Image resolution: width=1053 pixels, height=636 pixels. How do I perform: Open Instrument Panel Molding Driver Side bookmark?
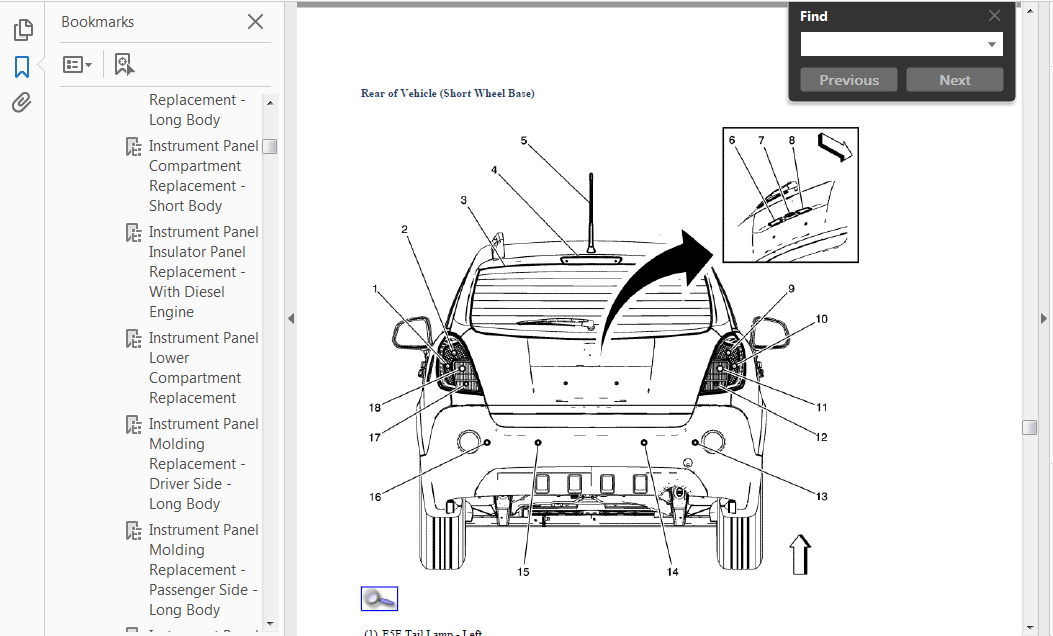point(203,464)
